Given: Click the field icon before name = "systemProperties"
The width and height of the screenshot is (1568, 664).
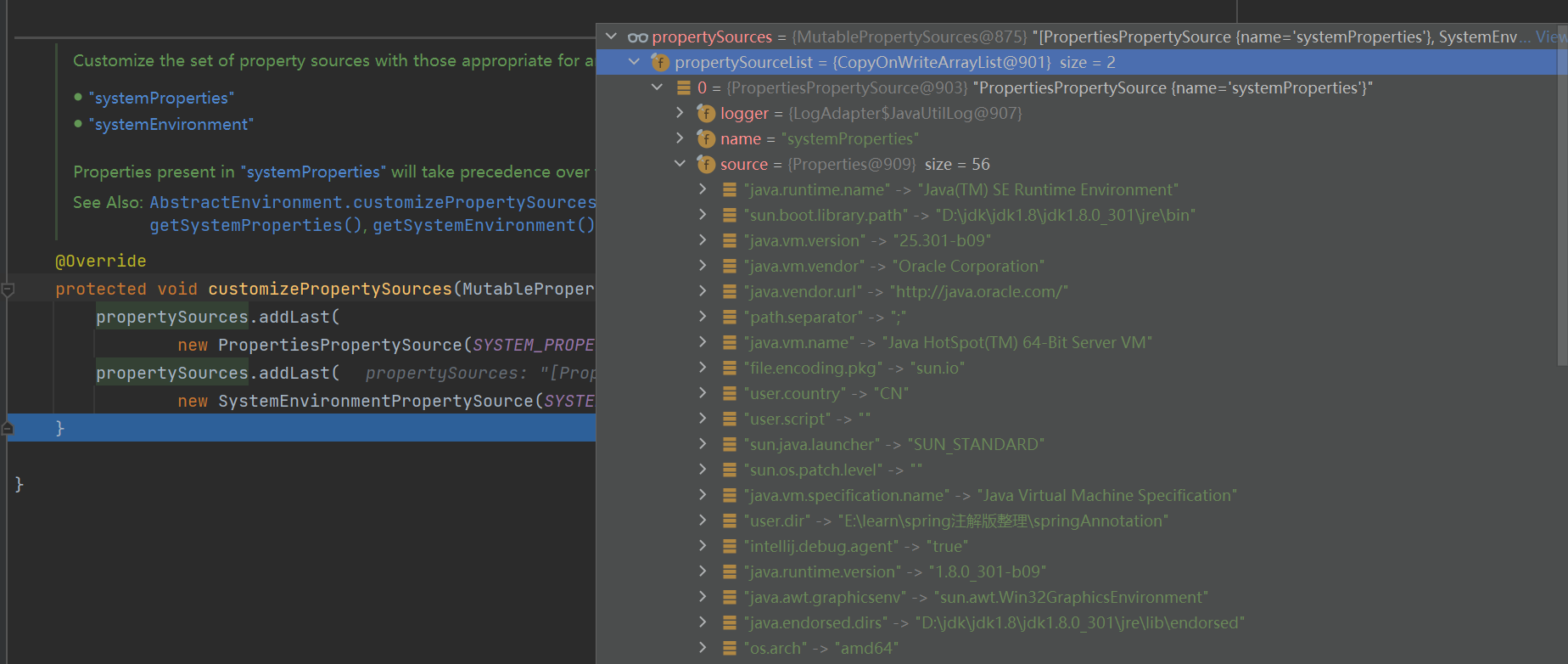Looking at the screenshot, I should [x=706, y=139].
